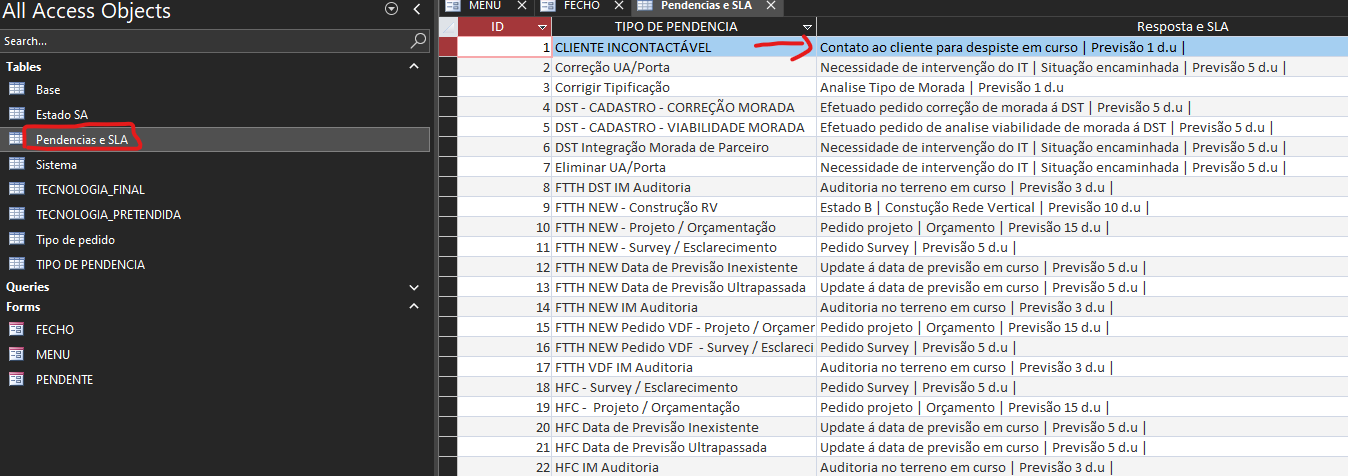Viewport: 1348px width, 476px height.
Task: Click the FTTH NEW IM Auditoria cell
Action: (x=684, y=307)
